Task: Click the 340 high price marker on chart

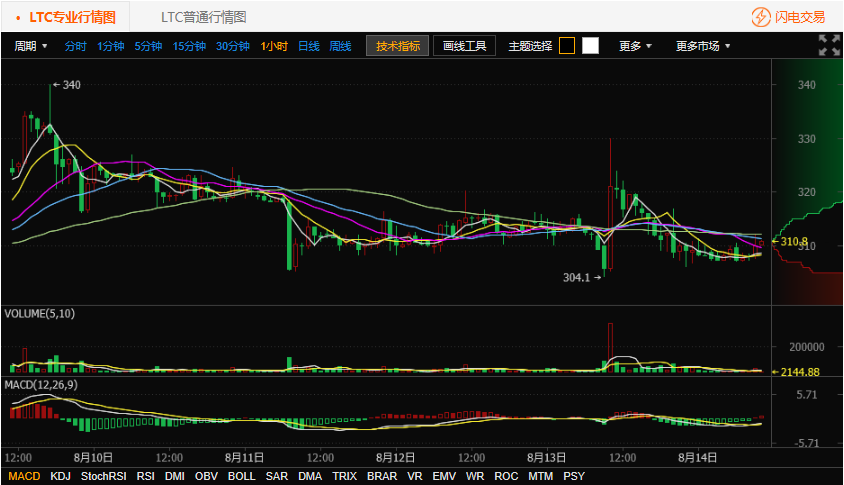Action: [70, 85]
